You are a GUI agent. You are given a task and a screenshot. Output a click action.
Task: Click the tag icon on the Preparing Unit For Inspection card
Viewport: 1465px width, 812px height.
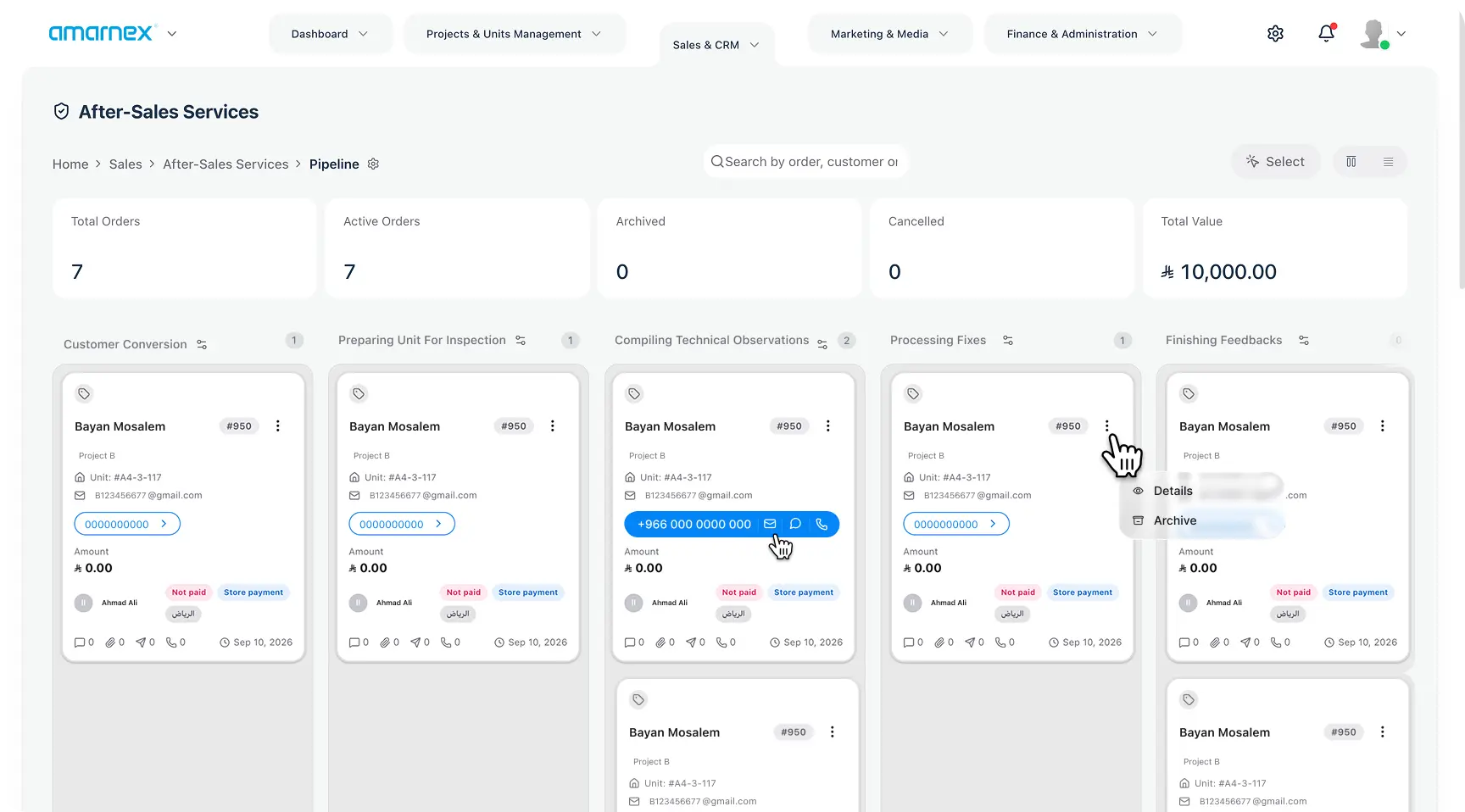tap(359, 393)
